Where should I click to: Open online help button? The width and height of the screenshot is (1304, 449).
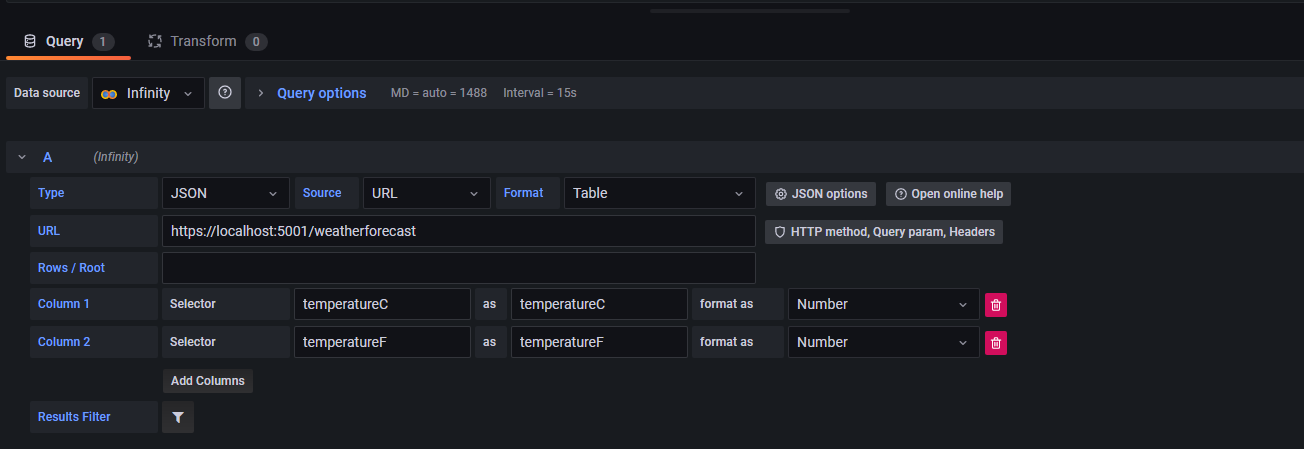[948, 194]
